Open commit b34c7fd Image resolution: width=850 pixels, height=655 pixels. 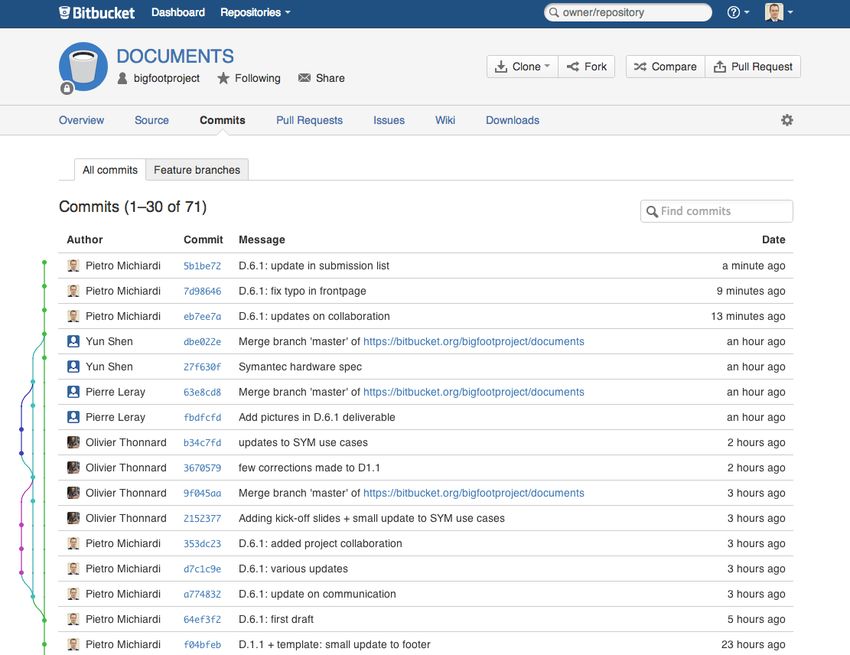[x=202, y=442]
